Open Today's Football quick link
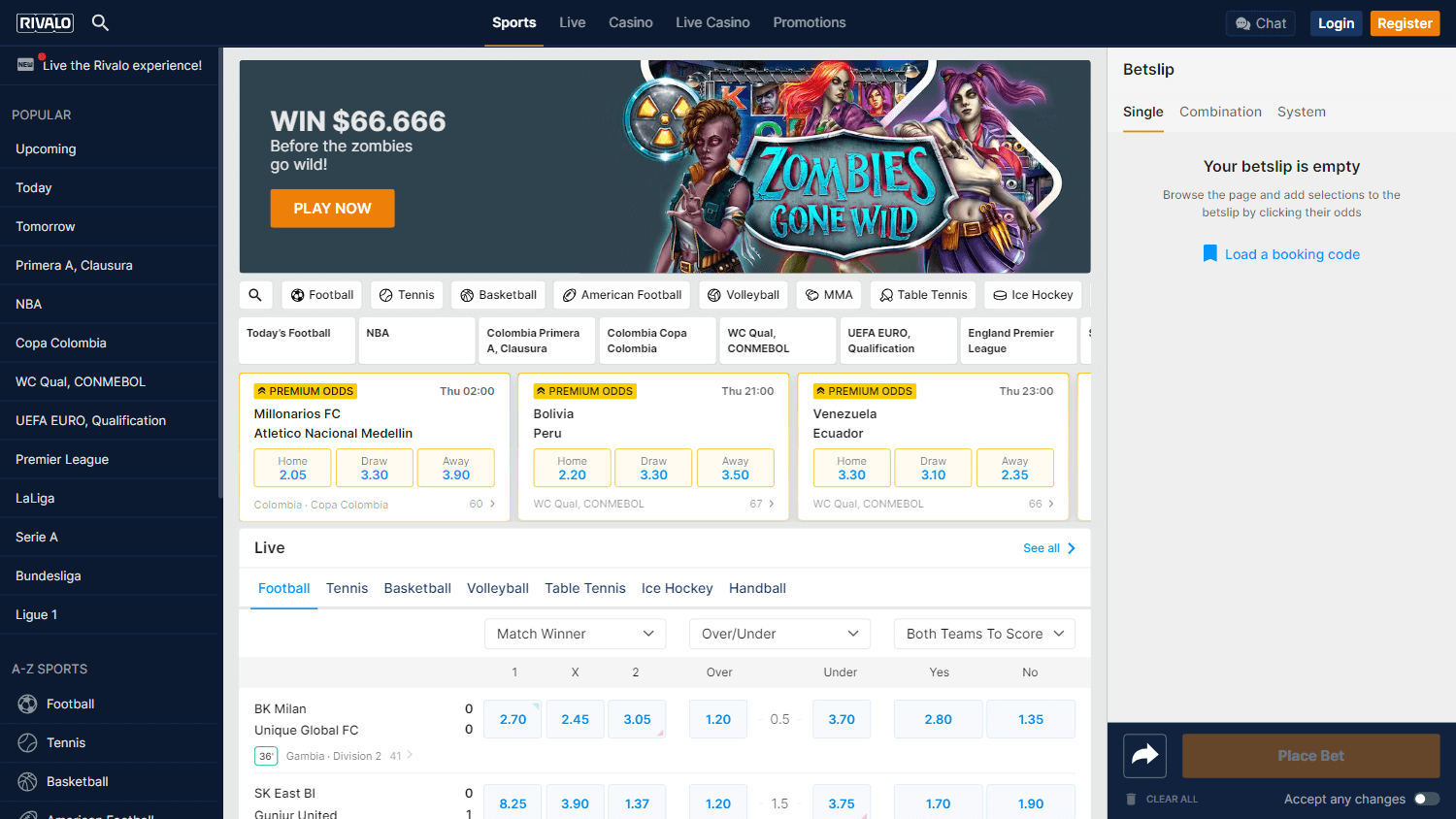The width and height of the screenshot is (1456, 819). pos(298,341)
